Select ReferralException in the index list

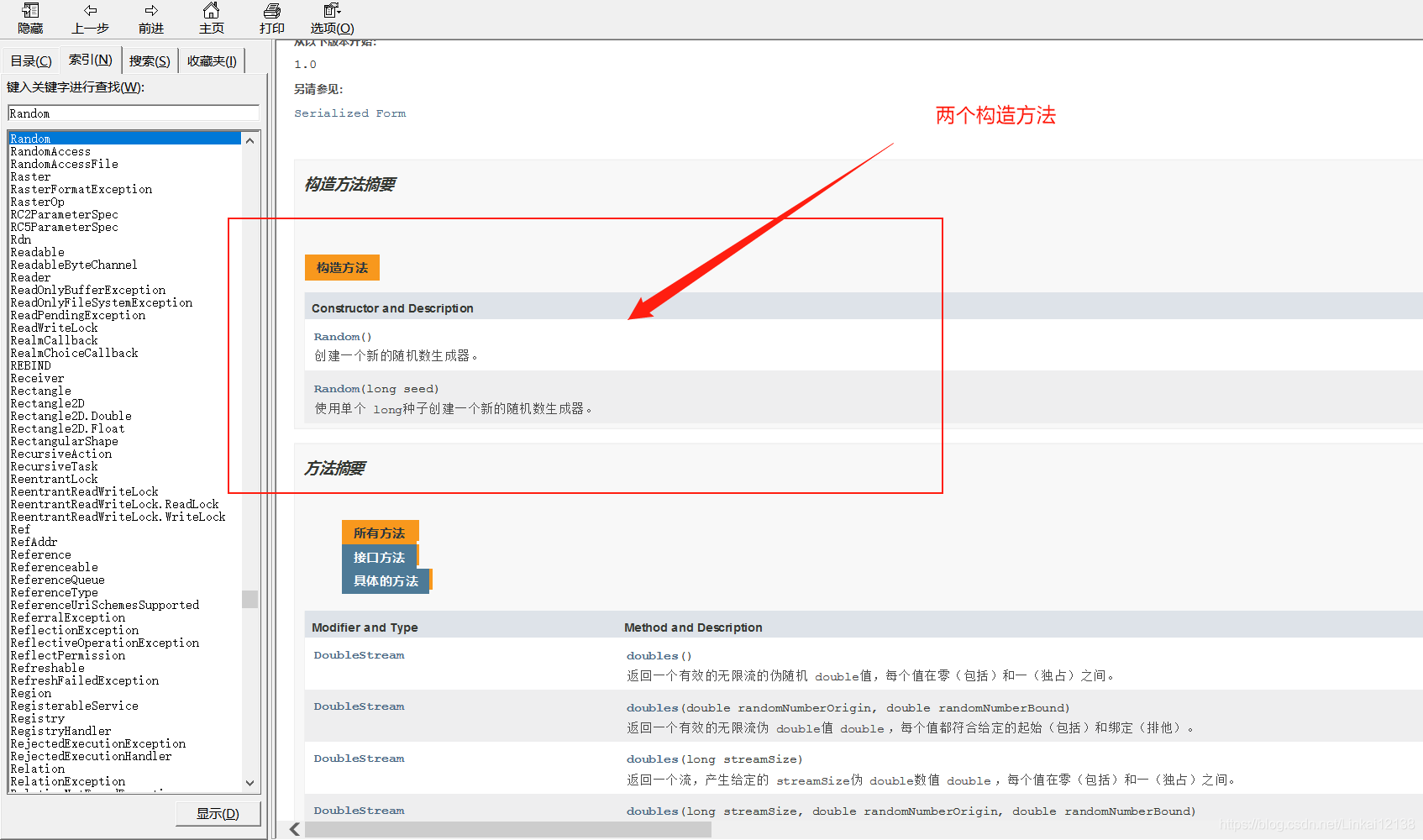tap(67, 617)
